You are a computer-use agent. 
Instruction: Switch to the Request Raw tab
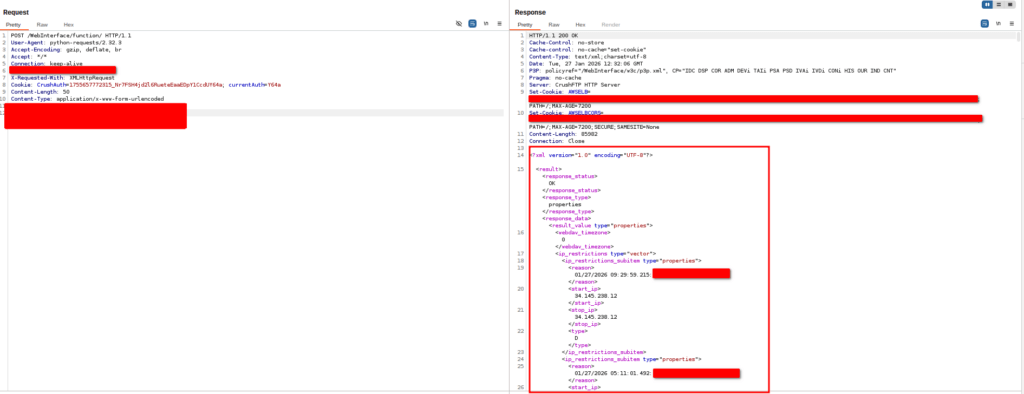[42, 24]
